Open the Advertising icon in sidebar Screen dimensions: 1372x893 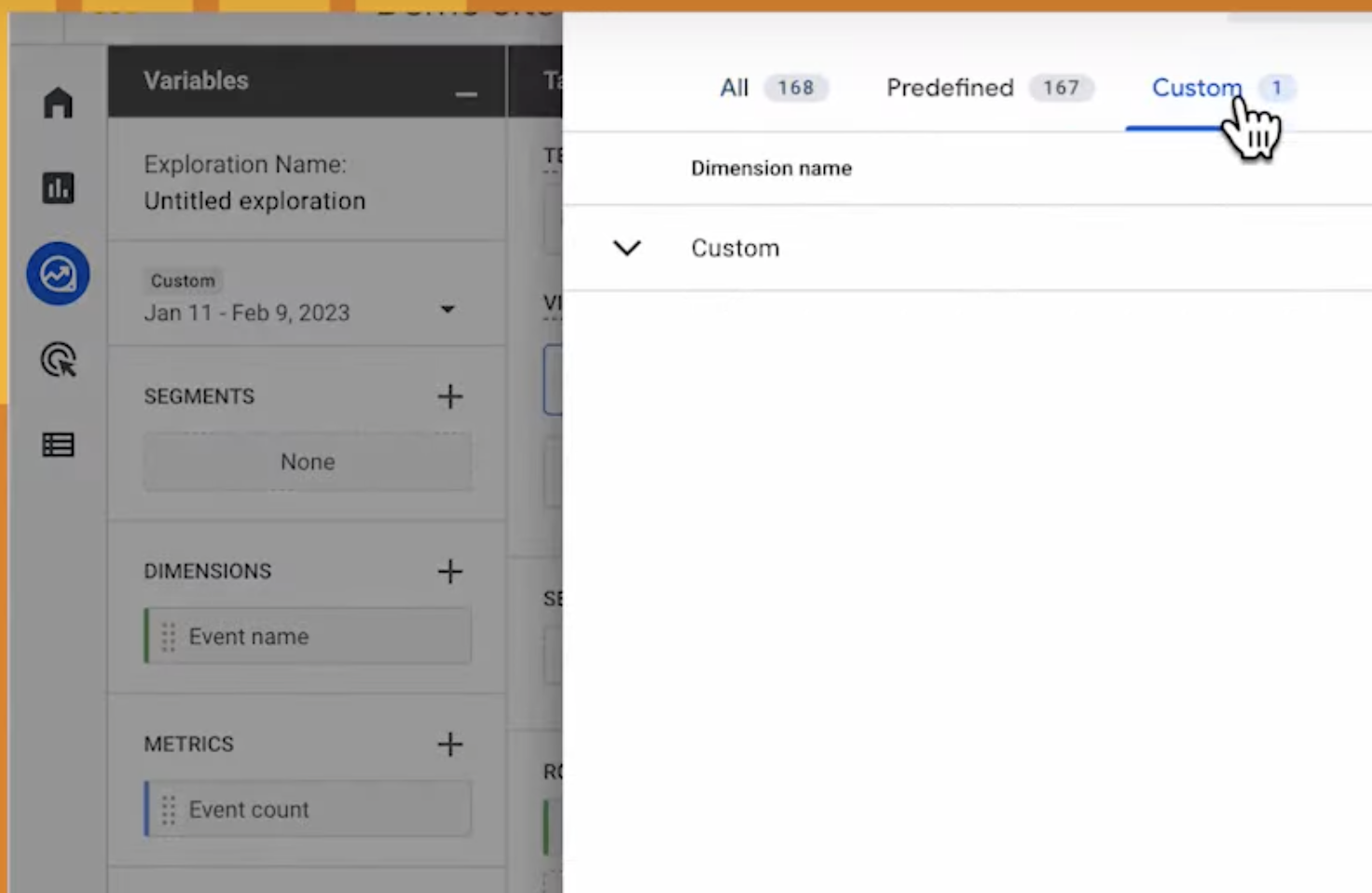58,360
